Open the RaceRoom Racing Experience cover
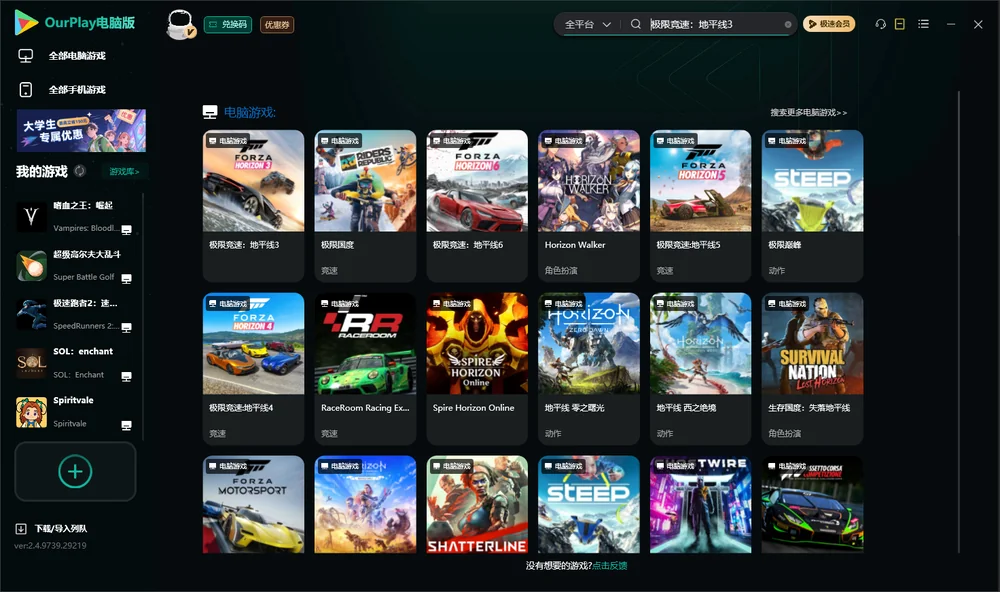The image size is (1000, 592). click(365, 344)
